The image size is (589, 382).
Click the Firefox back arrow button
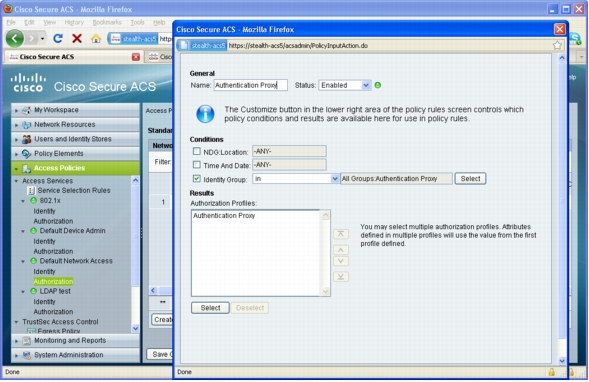[x=15, y=38]
